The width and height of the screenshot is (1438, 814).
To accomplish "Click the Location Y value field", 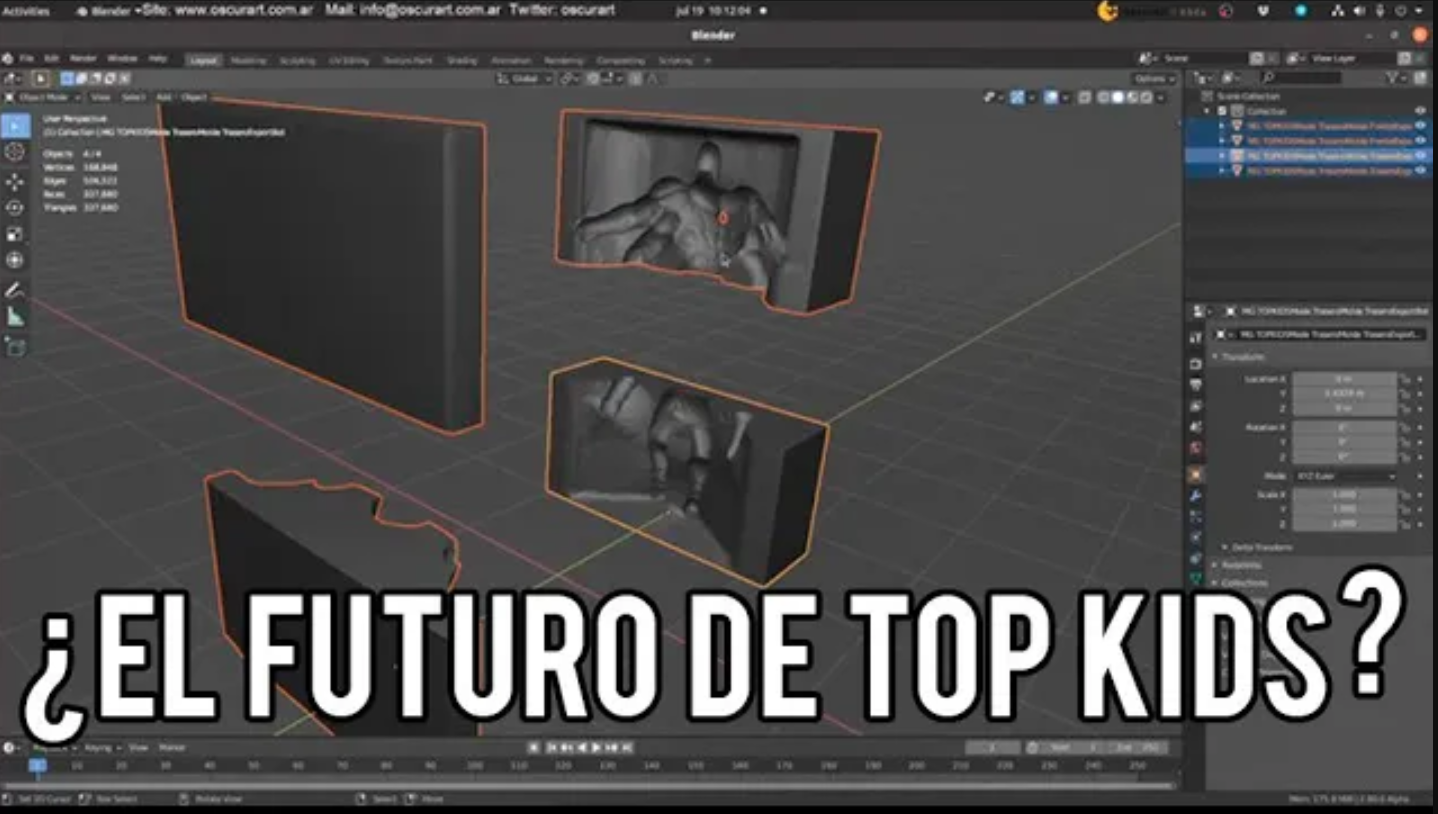I will coord(1344,394).
